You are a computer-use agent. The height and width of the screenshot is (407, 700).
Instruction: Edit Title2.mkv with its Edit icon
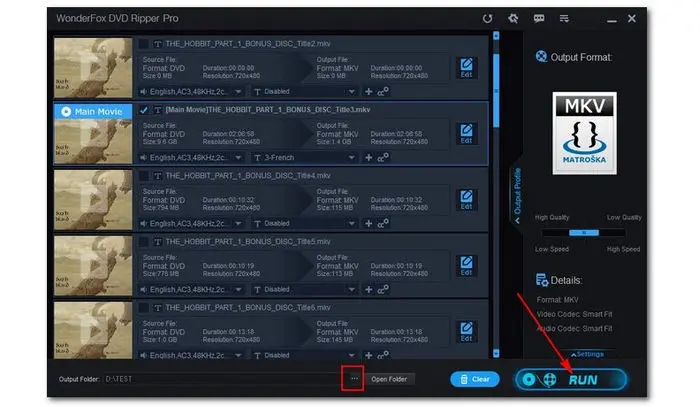[467, 67]
